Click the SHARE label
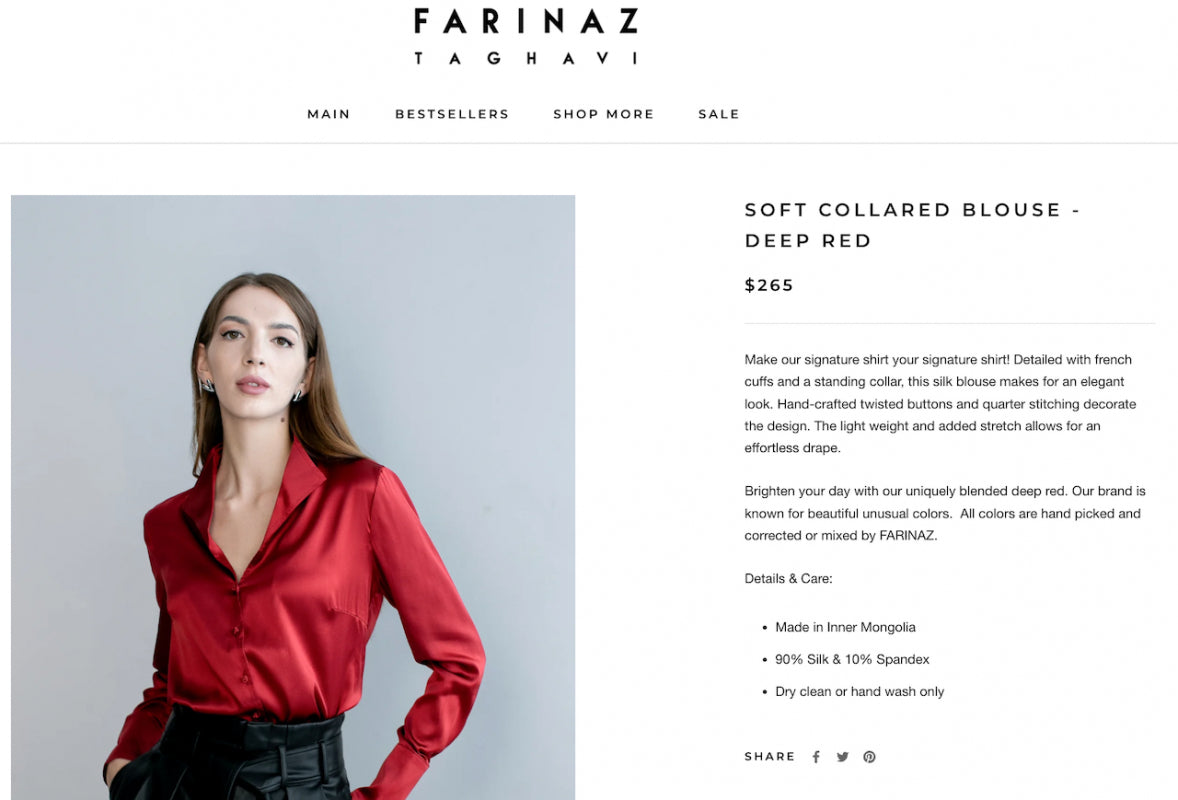This screenshot has height=800, width=1178. point(770,757)
